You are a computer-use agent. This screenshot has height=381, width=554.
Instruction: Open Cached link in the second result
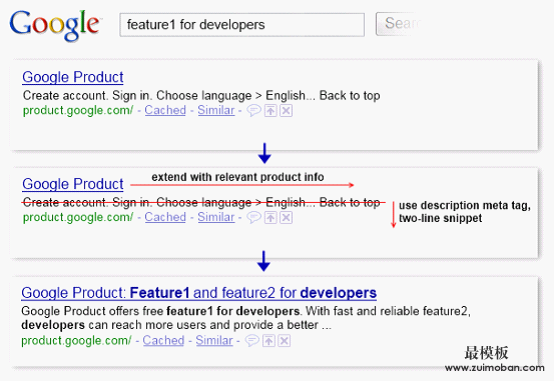point(165,217)
